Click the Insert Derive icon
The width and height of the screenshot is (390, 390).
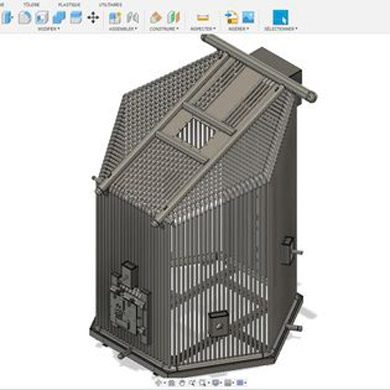(x=231, y=17)
